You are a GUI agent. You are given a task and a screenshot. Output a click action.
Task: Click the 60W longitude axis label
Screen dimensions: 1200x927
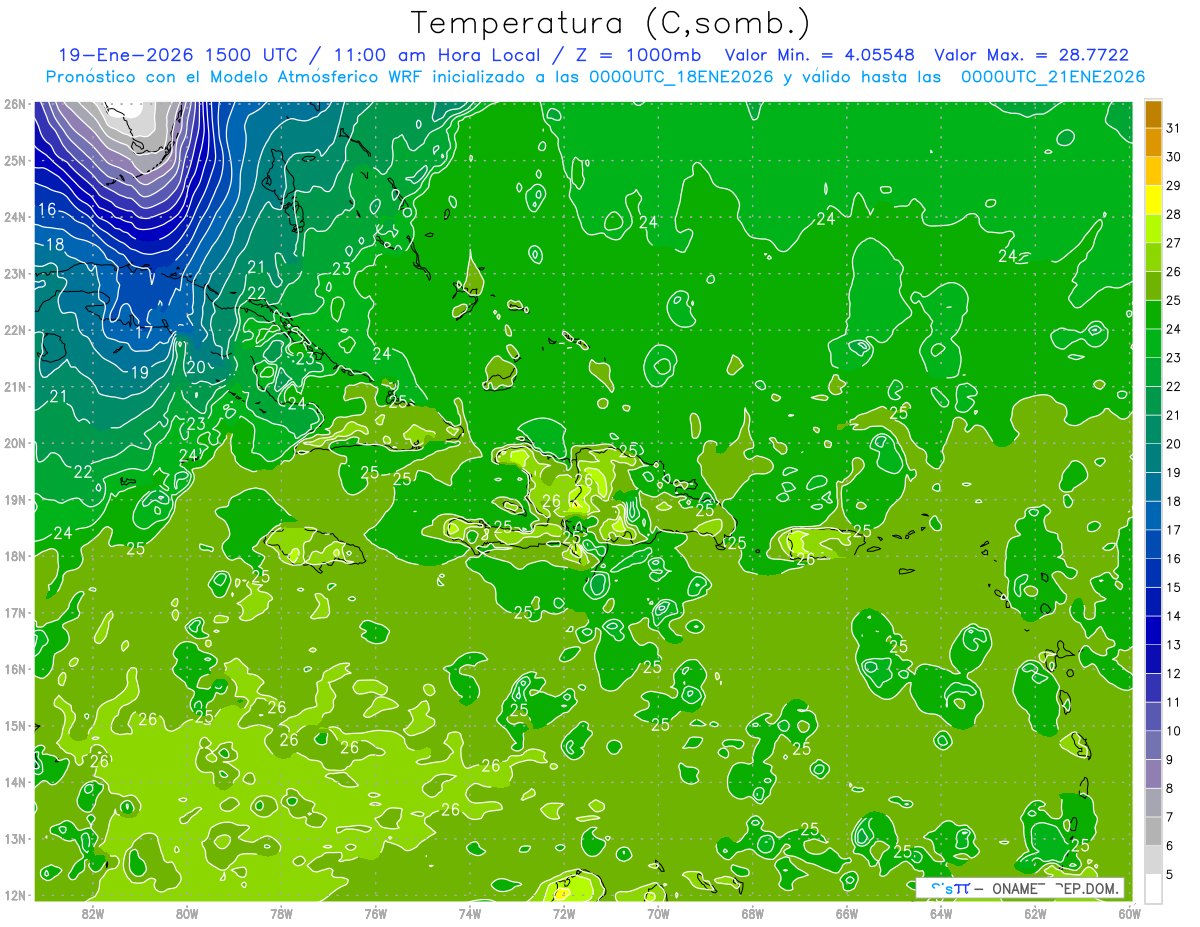(1130, 913)
